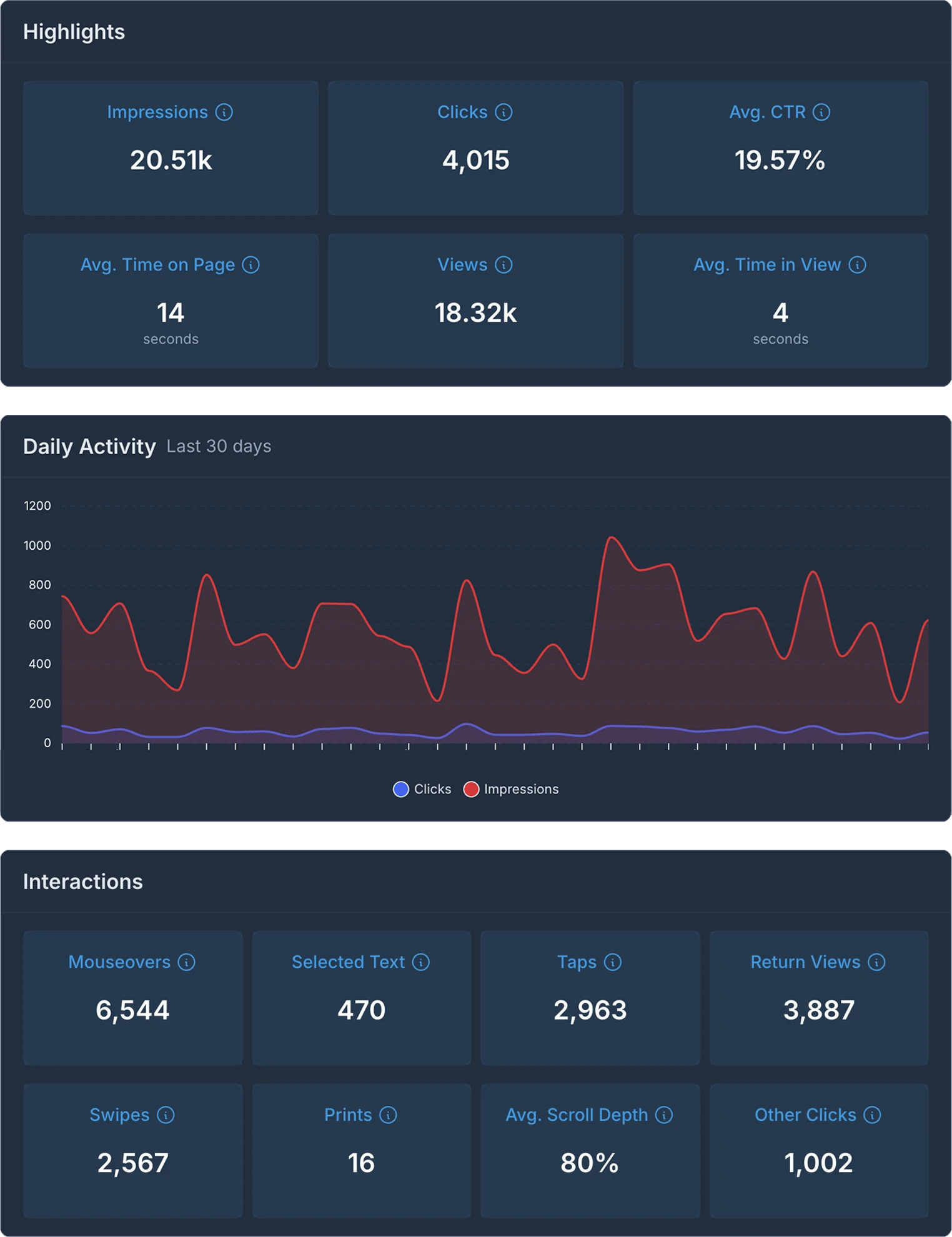Click the Mouseovers metric label
The width and height of the screenshot is (952, 1237).
click(119, 962)
